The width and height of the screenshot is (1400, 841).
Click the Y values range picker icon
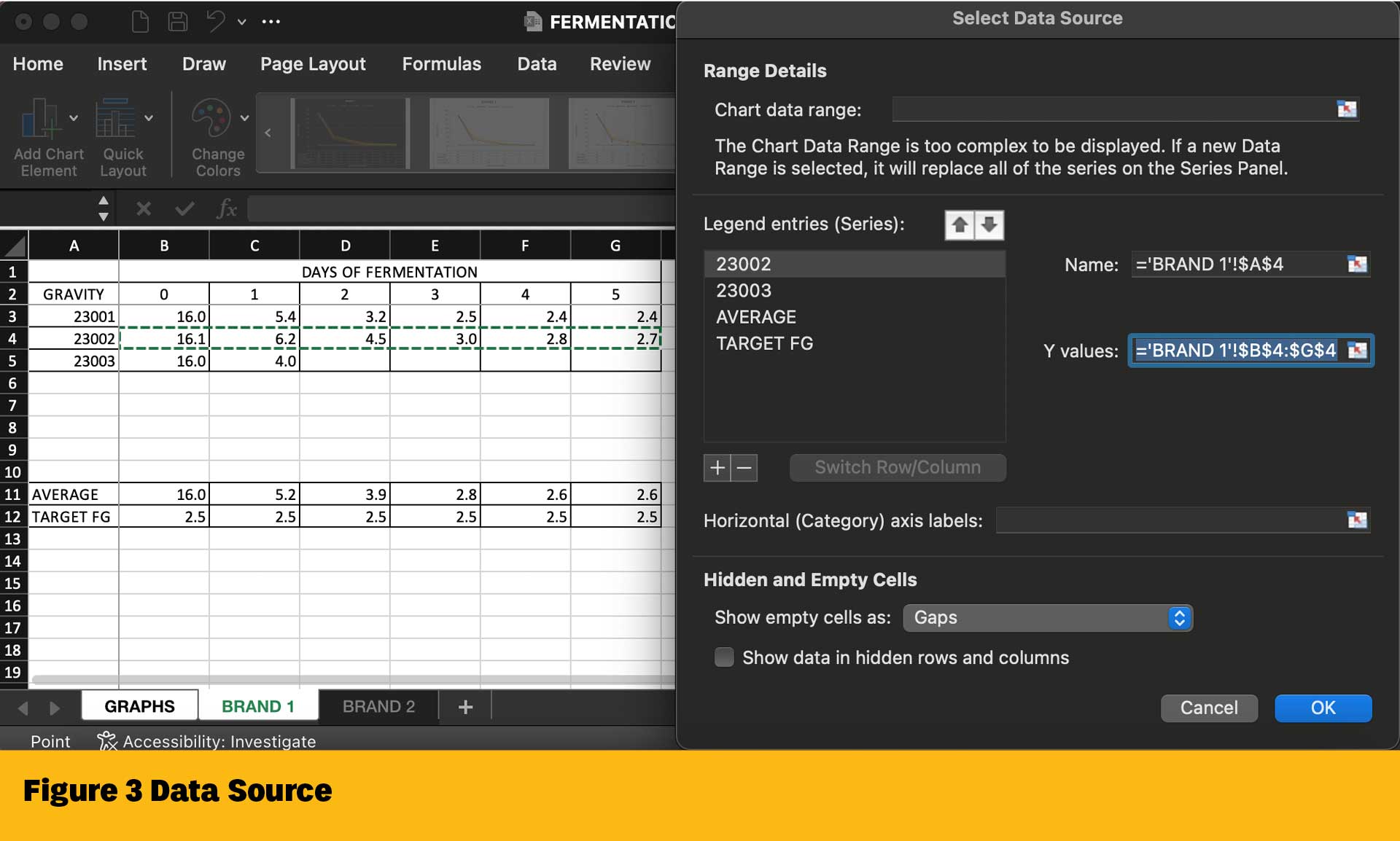1357,351
